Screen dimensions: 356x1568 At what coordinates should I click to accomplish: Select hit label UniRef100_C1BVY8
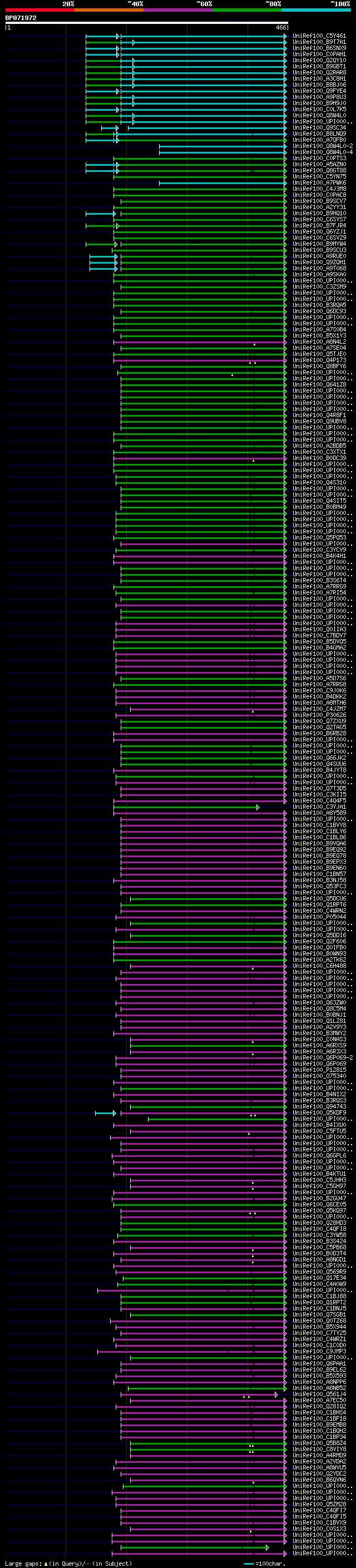click(319, 825)
